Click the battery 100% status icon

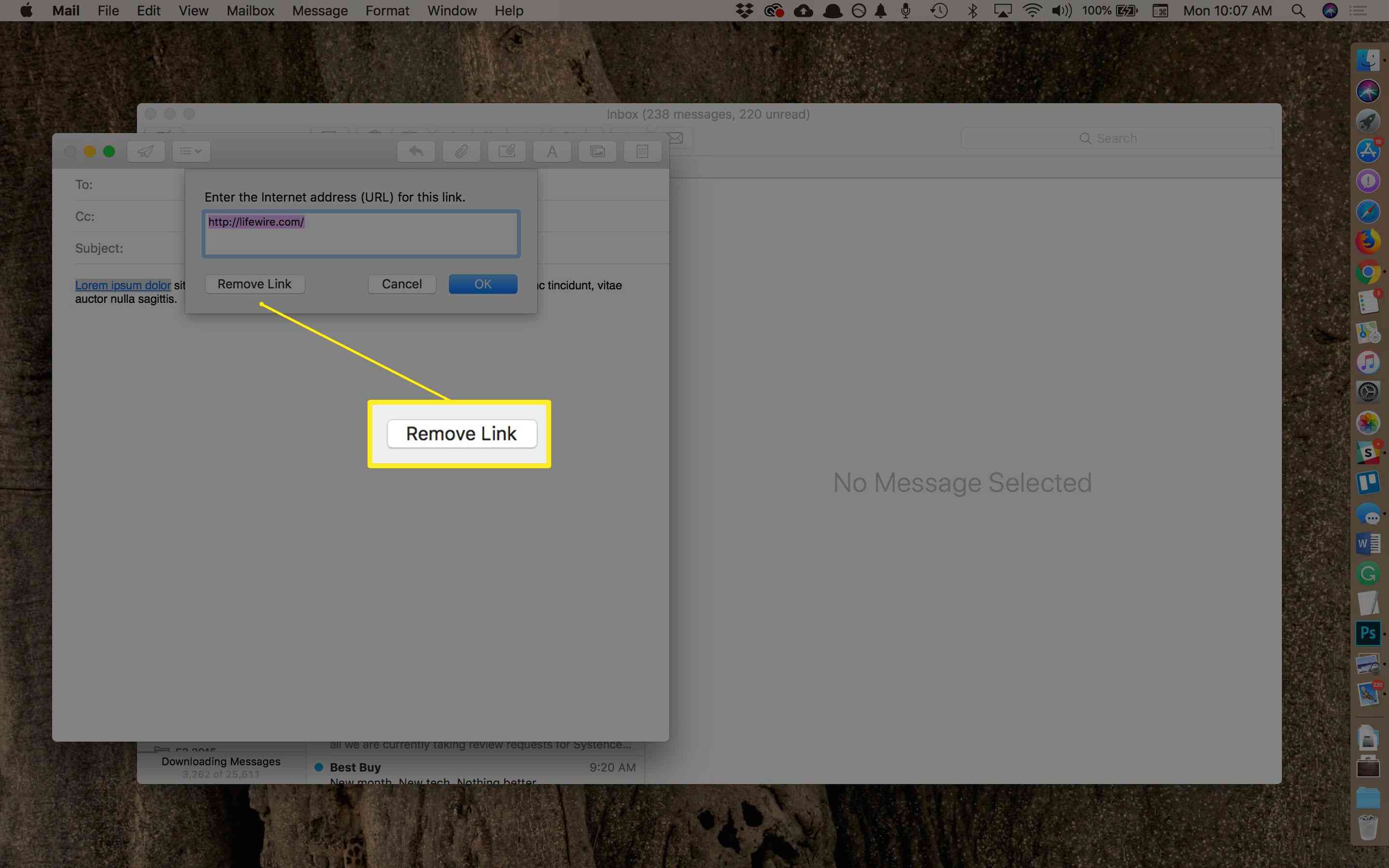point(1110,10)
